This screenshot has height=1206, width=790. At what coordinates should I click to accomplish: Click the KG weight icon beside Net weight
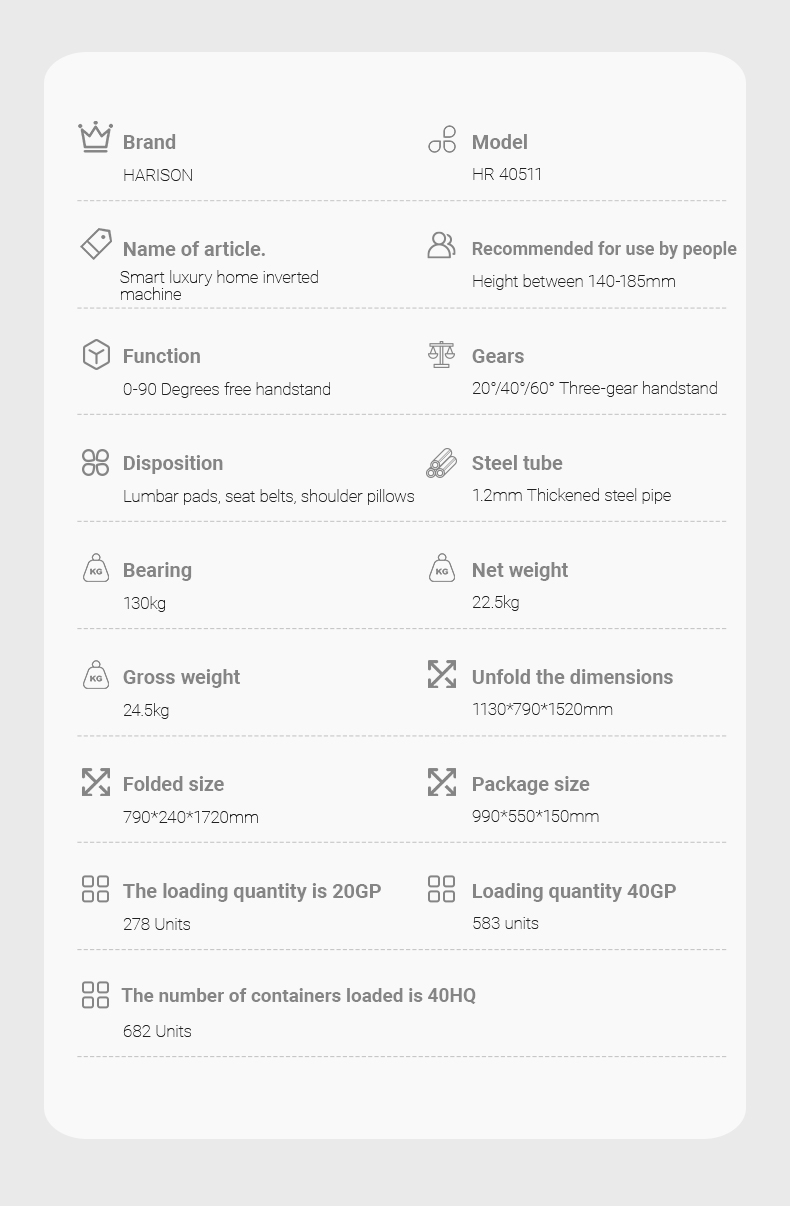(x=442, y=568)
